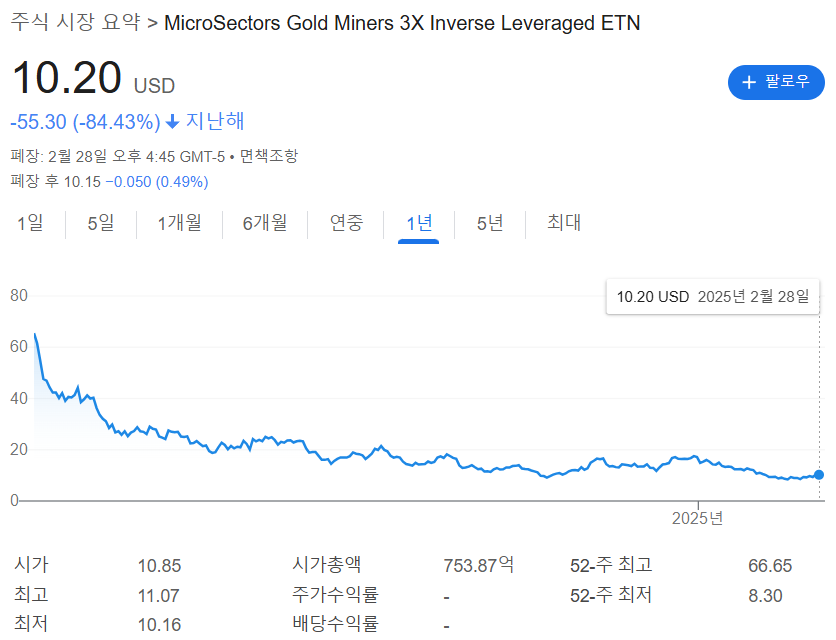Image resolution: width=836 pixels, height=640 pixels.
Task: Click the after-hours price 10.15
Action: click(x=82, y=182)
